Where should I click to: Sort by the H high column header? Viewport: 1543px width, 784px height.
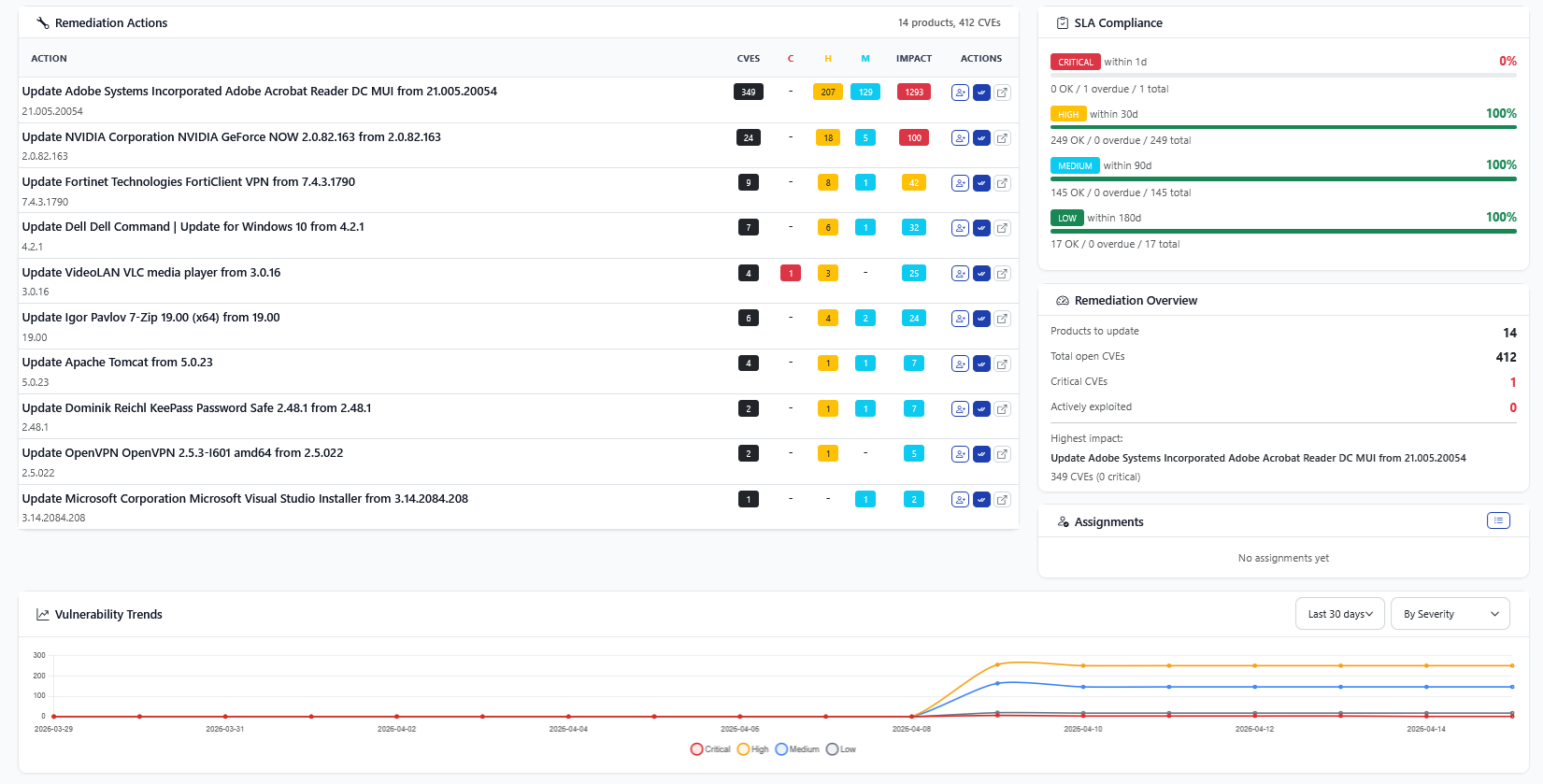coord(828,59)
